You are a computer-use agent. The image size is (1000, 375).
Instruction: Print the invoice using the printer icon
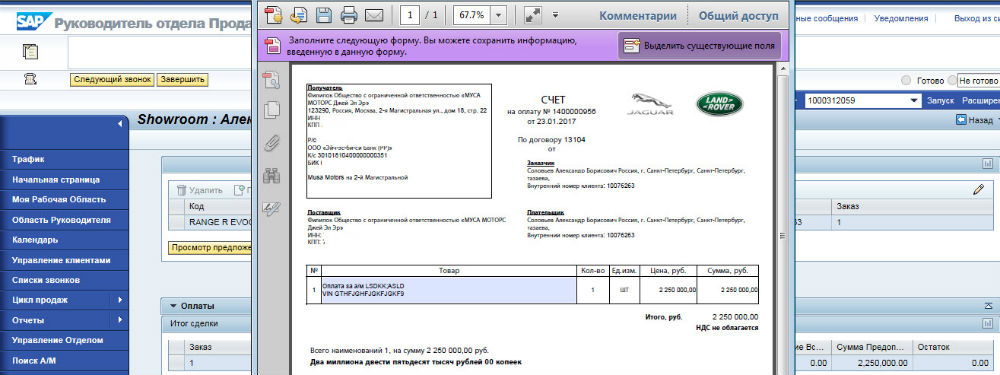348,14
